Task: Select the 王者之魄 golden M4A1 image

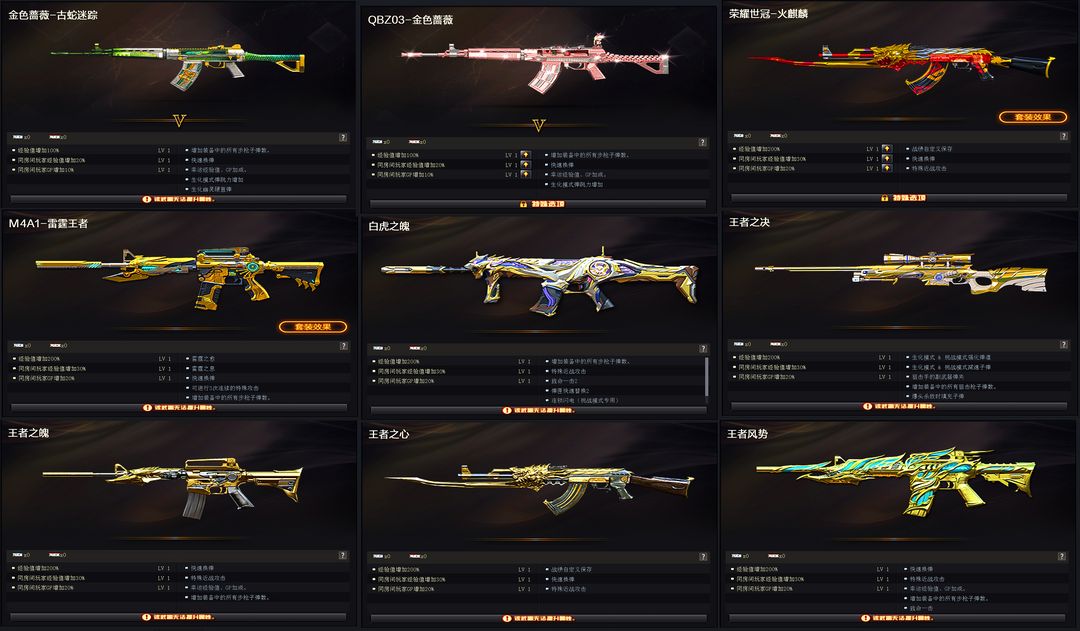Action: (x=172, y=486)
